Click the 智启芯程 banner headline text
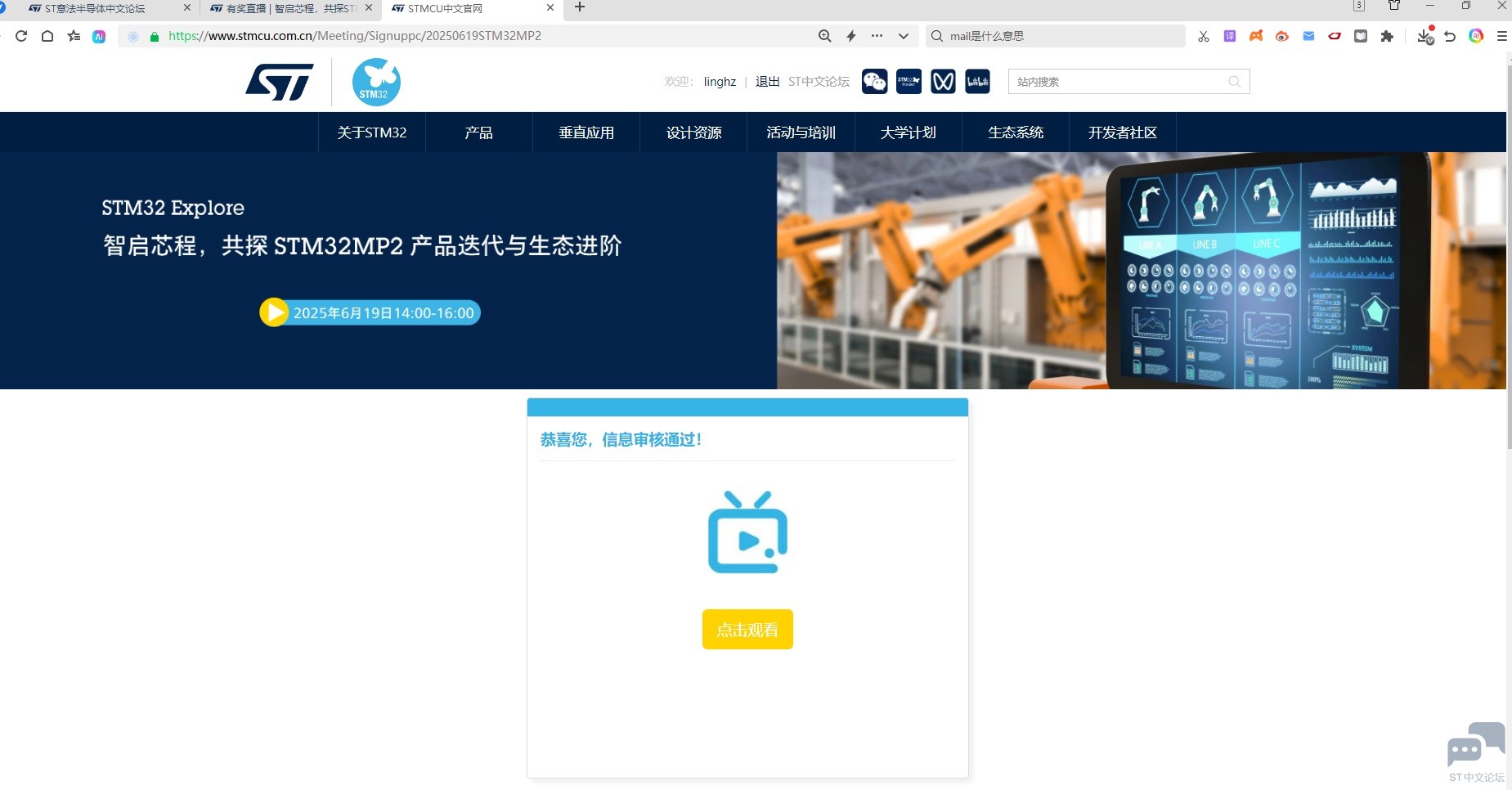 (x=362, y=245)
